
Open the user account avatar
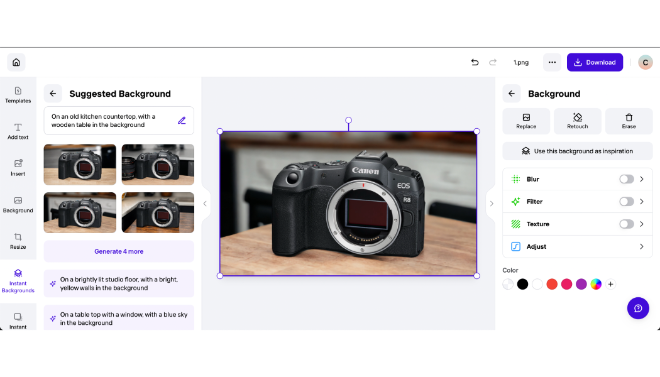click(645, 62)
